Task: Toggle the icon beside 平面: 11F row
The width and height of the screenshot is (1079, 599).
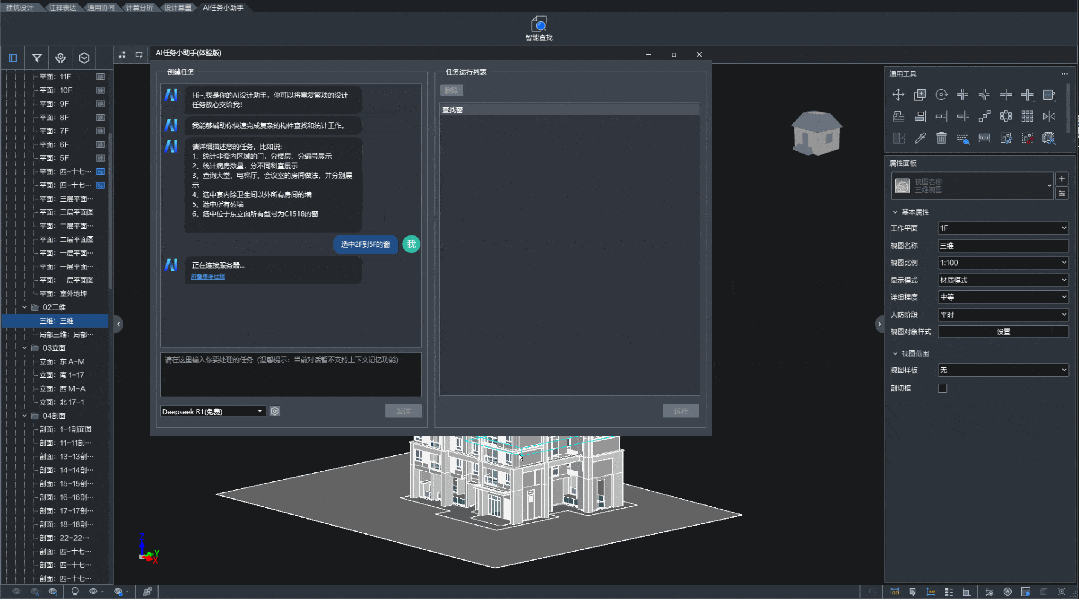Action: [x=100, y=76]
